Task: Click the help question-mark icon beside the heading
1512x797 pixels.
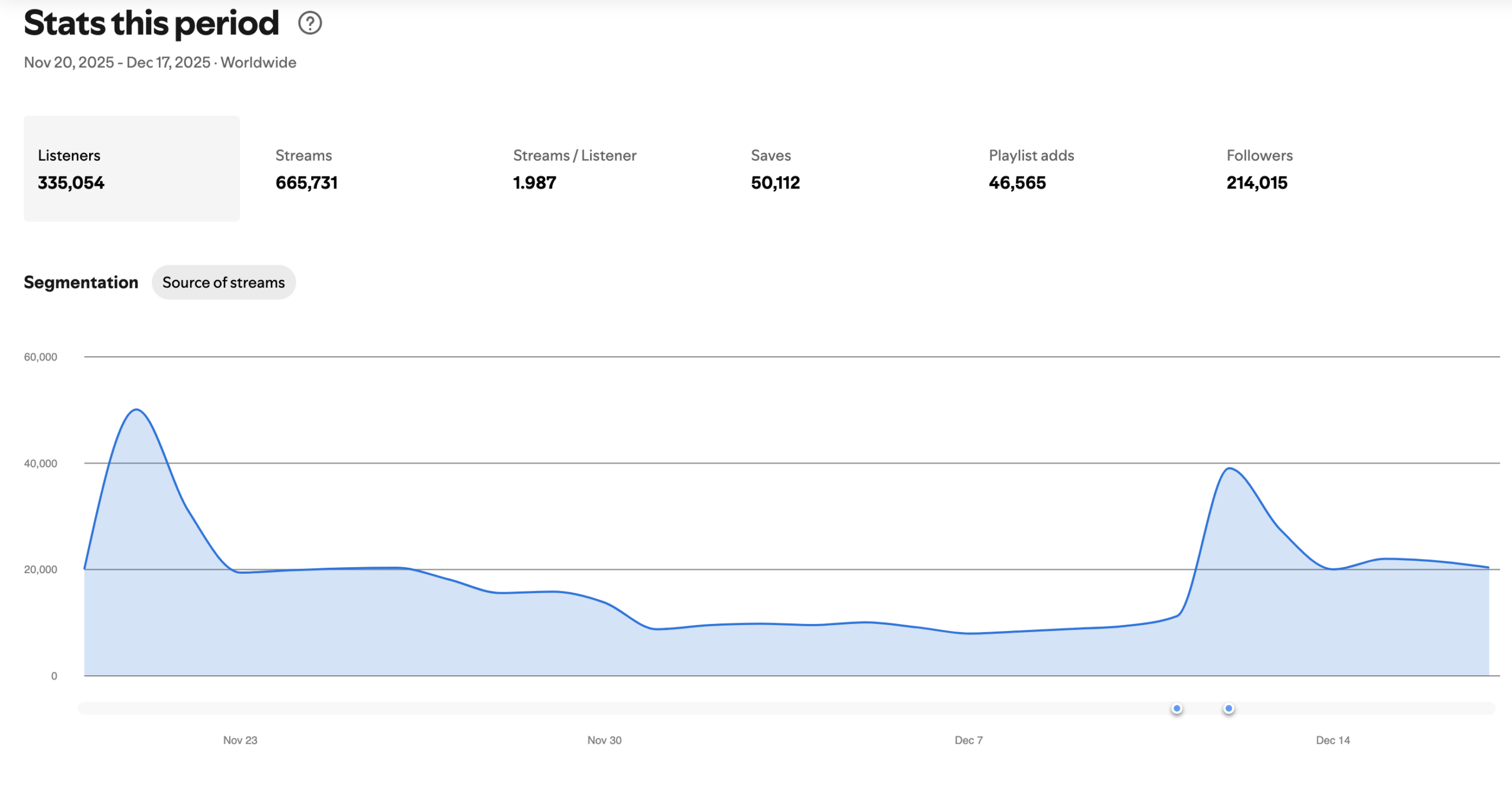Action: (x=309, y=23)
